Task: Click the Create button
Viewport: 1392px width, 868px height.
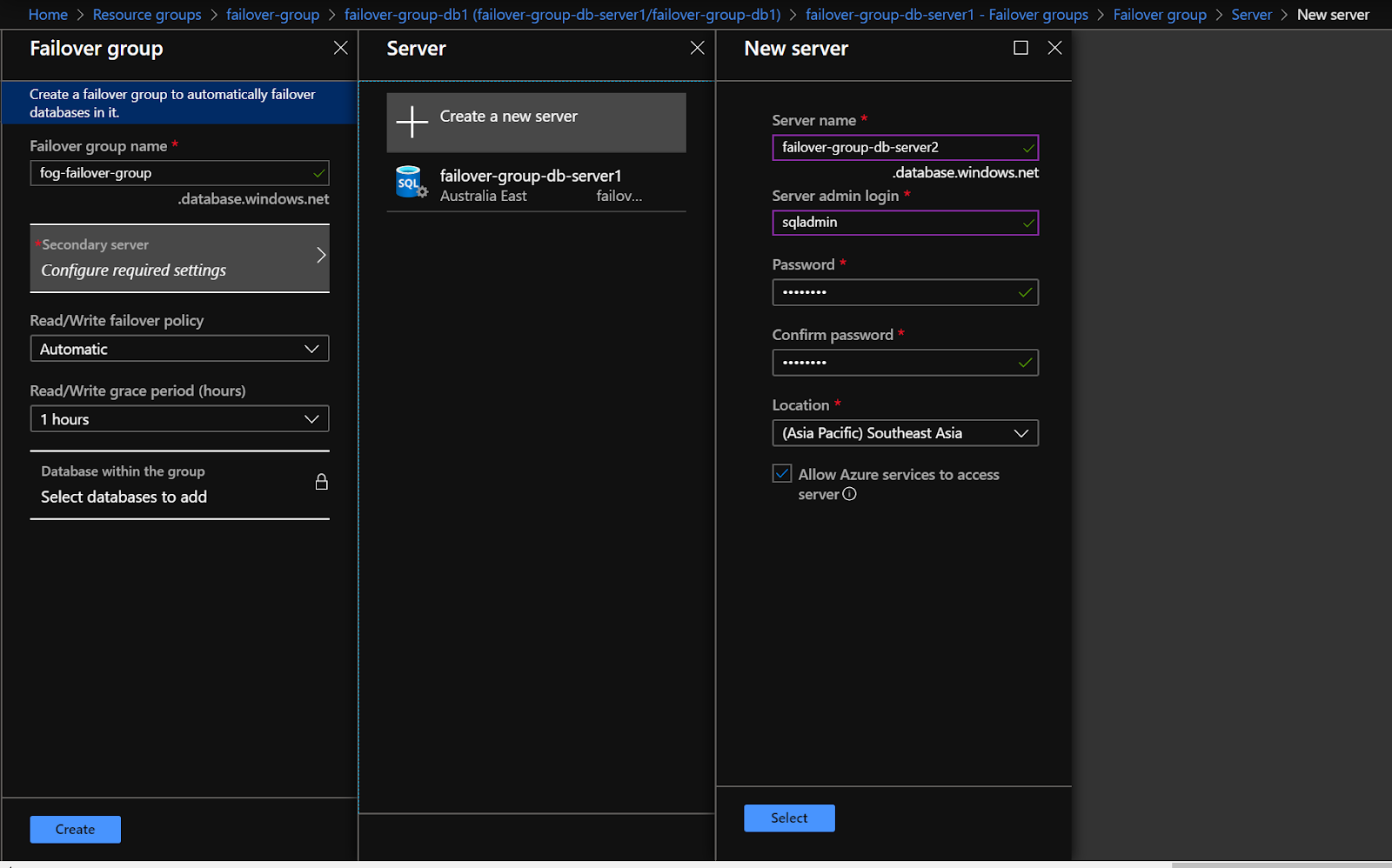Action: 75,829
